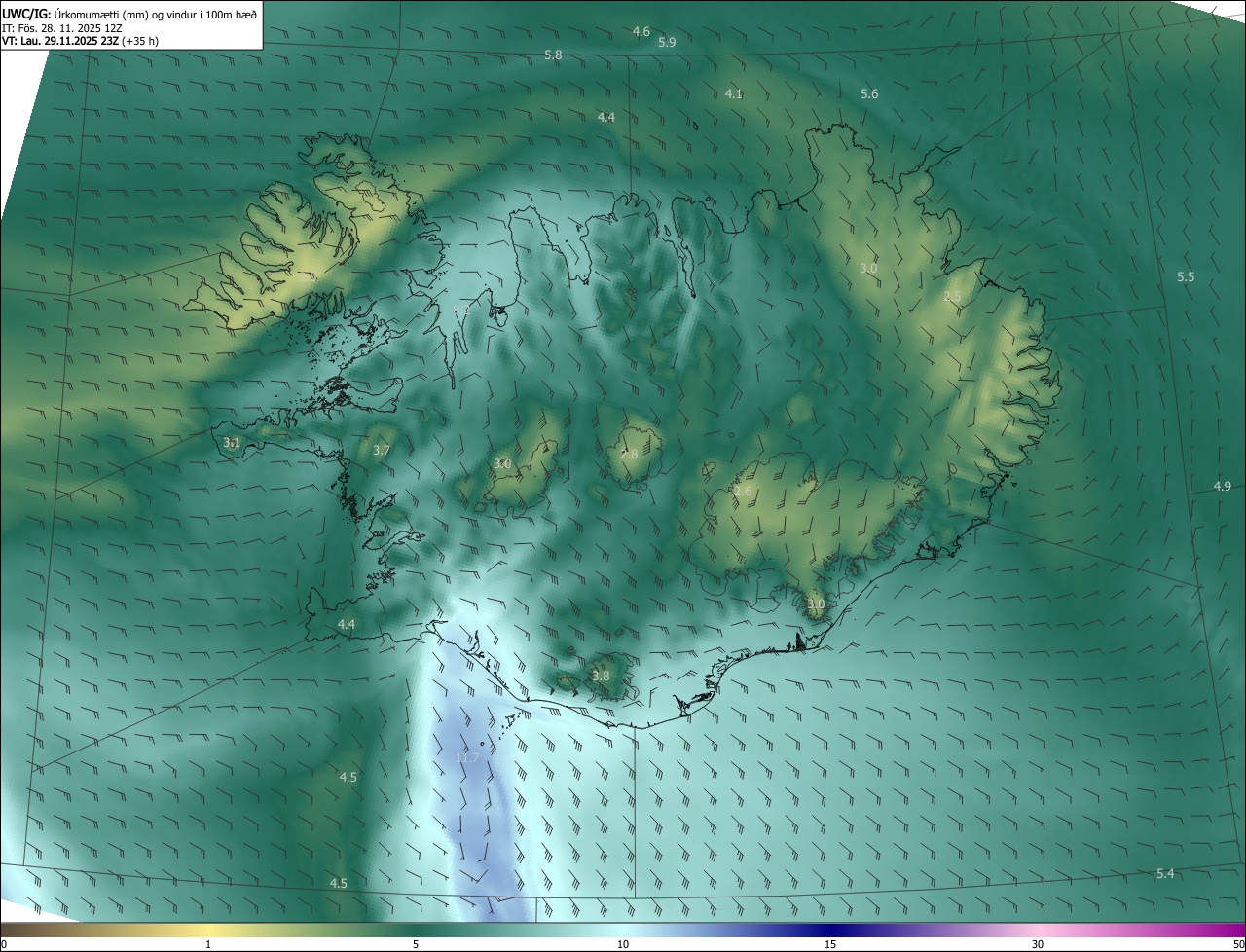Pick the 3.1 value label on Snæfellsnes
Image resolution: width=1246 pixels, height=952 pixels.
[x=232, y=443]
